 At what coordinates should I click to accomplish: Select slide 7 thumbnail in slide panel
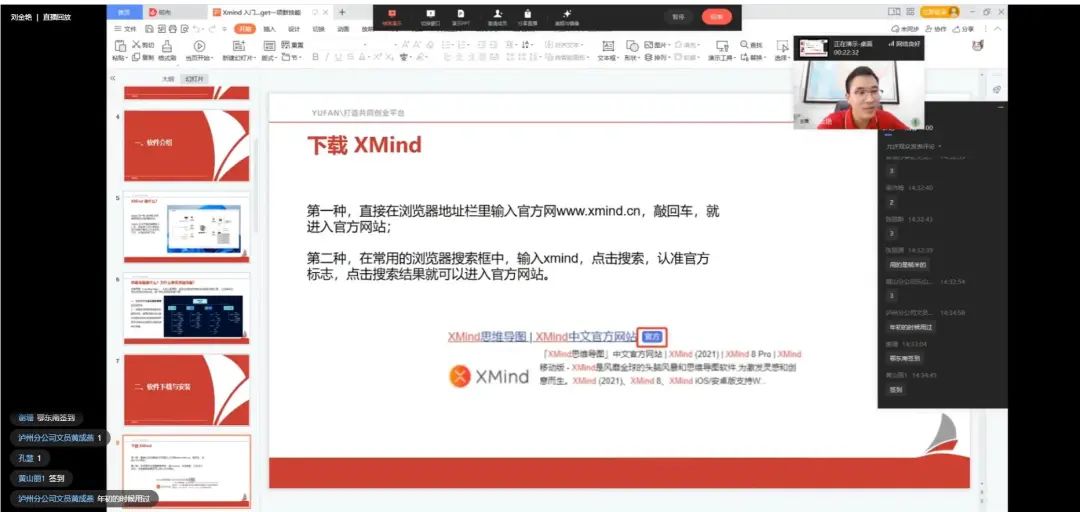[186, 389]
